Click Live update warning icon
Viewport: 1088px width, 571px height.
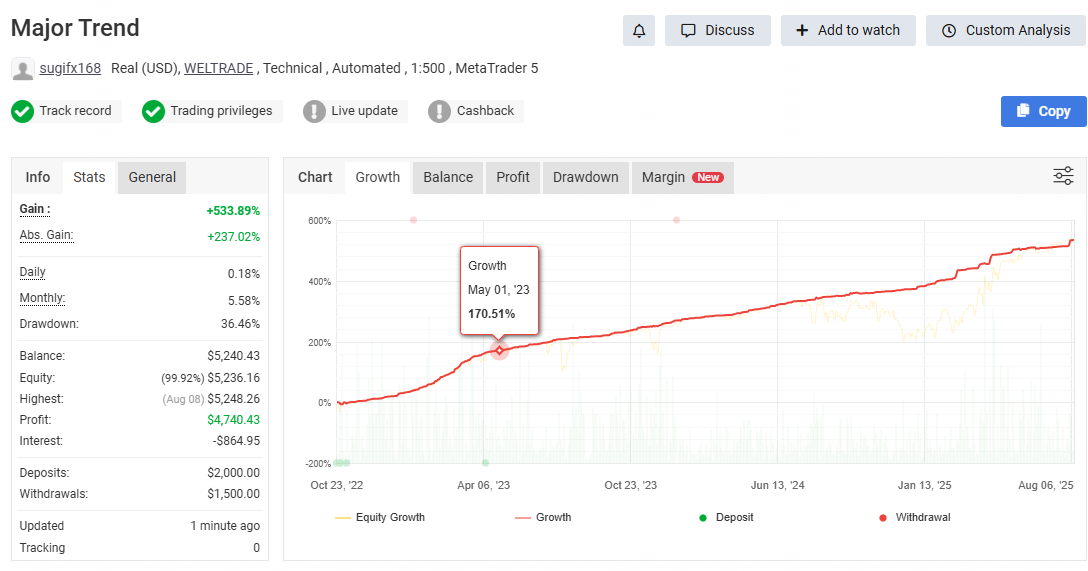click(x=314, y=111)
